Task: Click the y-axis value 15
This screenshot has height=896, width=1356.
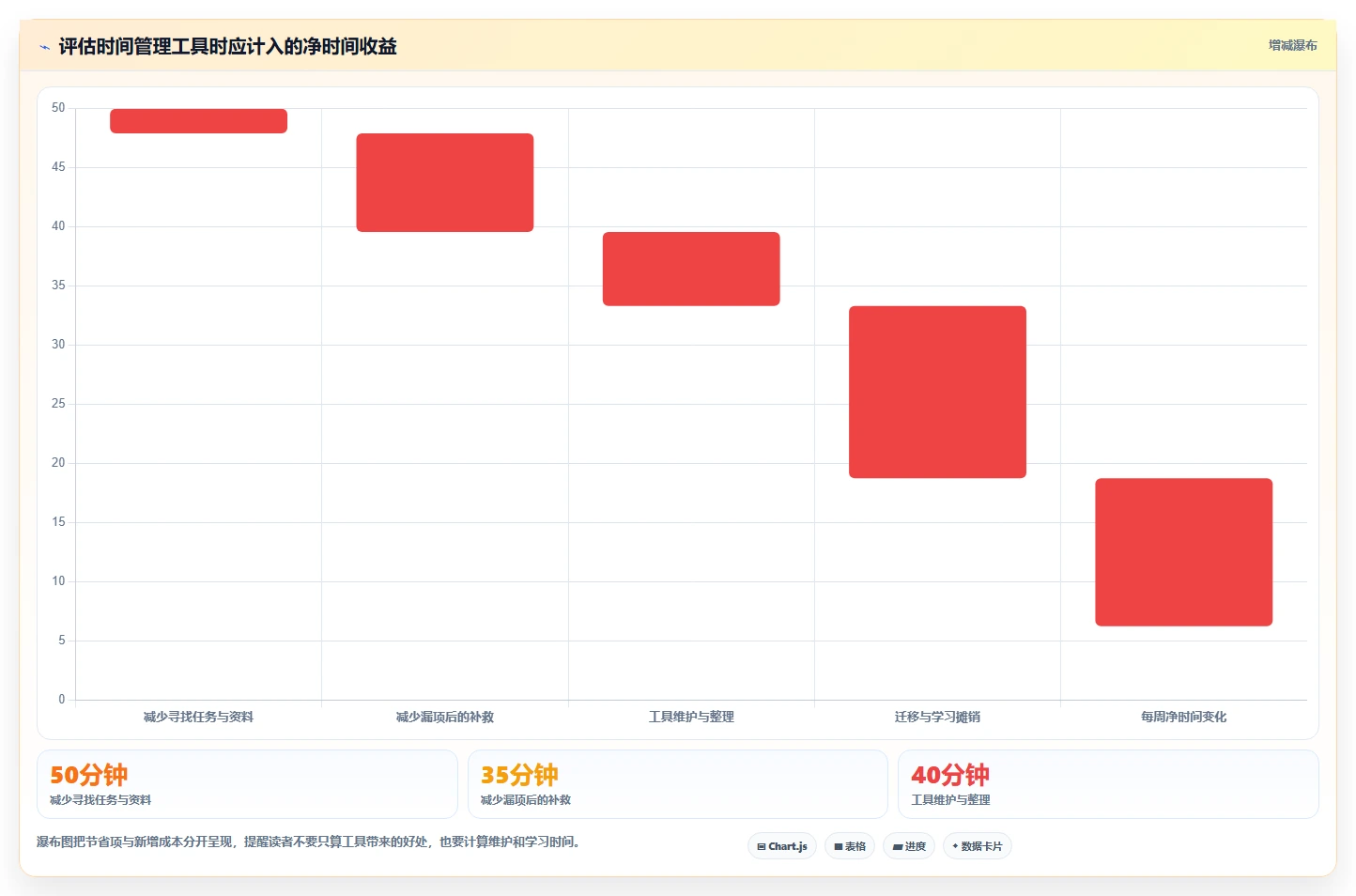Action: (x=58, y=522)
